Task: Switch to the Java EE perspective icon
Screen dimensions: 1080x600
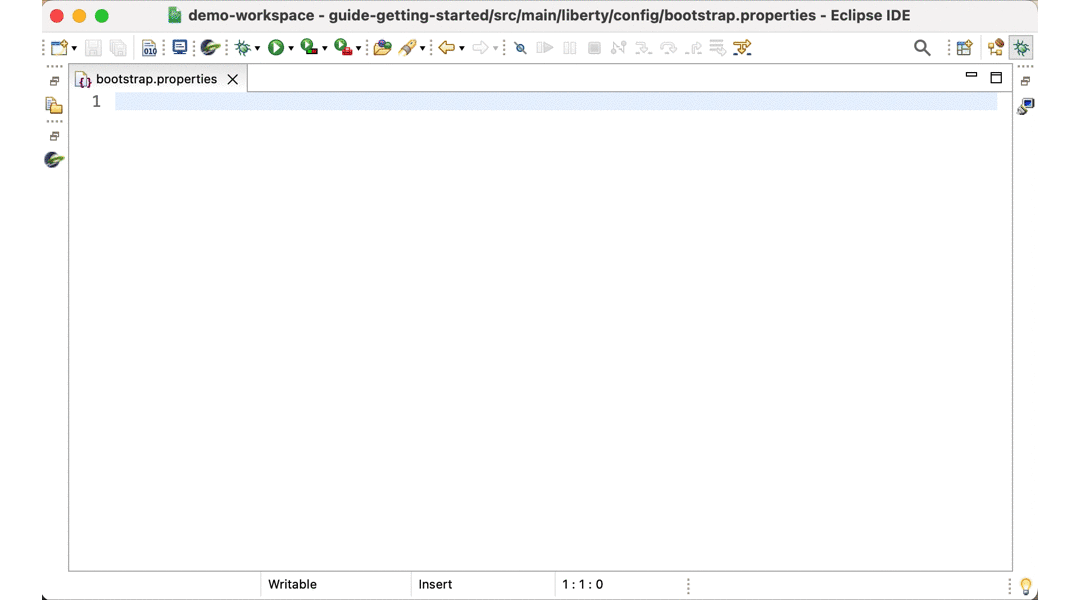Action: [x=995, y=48]
